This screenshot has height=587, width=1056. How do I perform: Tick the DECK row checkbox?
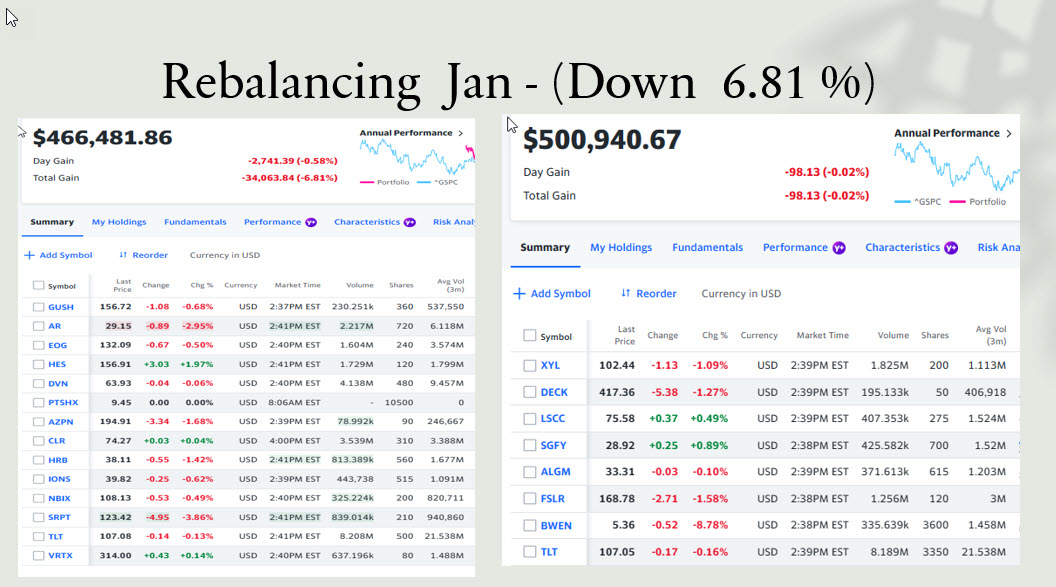529,392
